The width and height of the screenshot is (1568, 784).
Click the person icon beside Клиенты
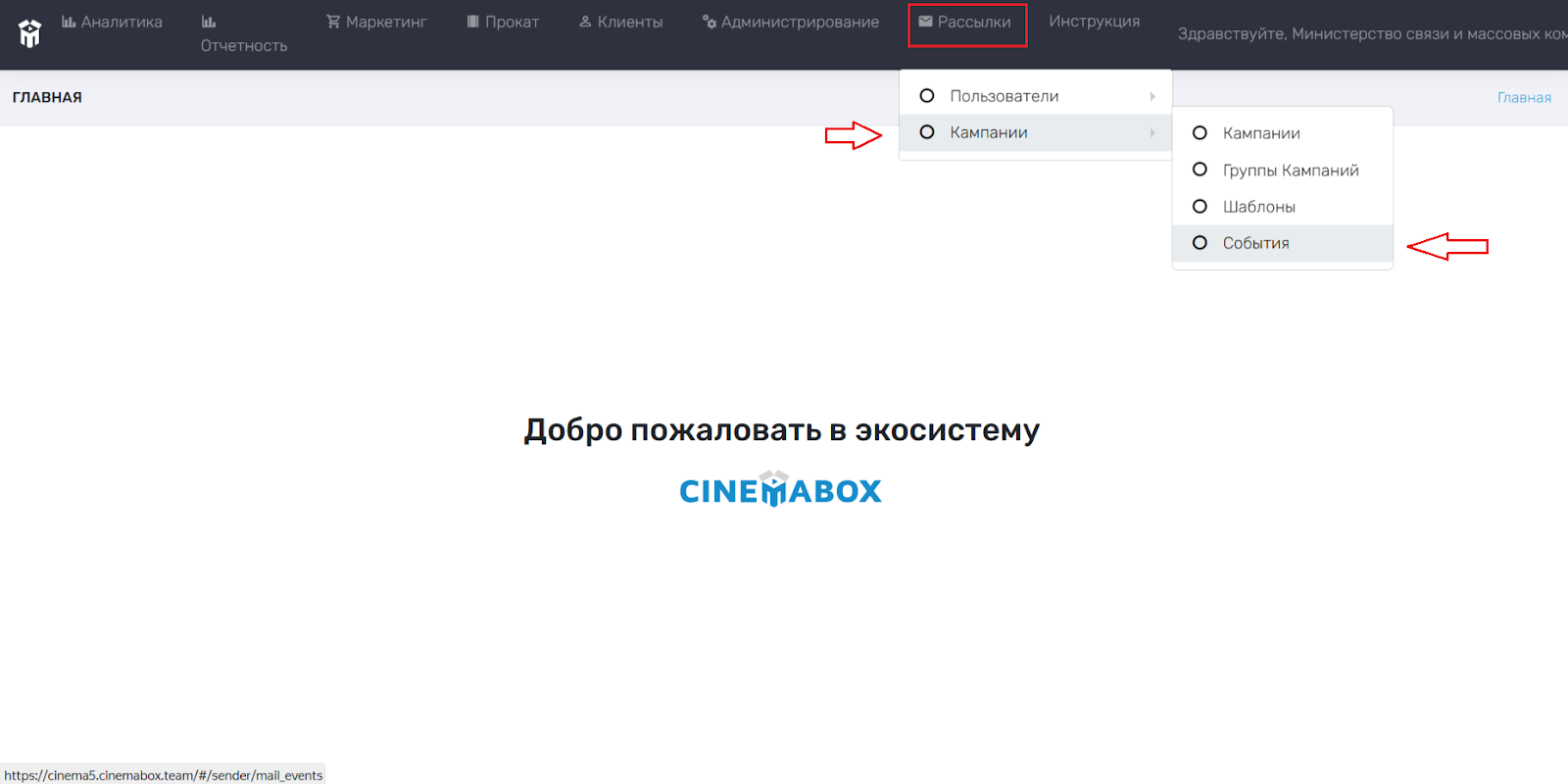585,22
